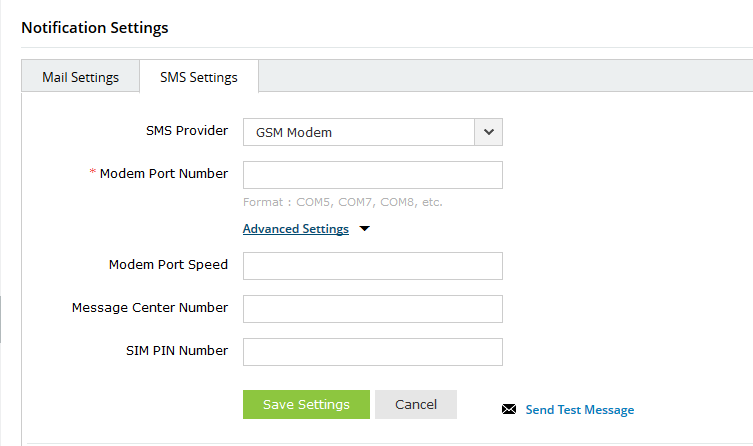753x446 pixels.
Task: Click the Modem Port Number label text
Action: [164, 174]
